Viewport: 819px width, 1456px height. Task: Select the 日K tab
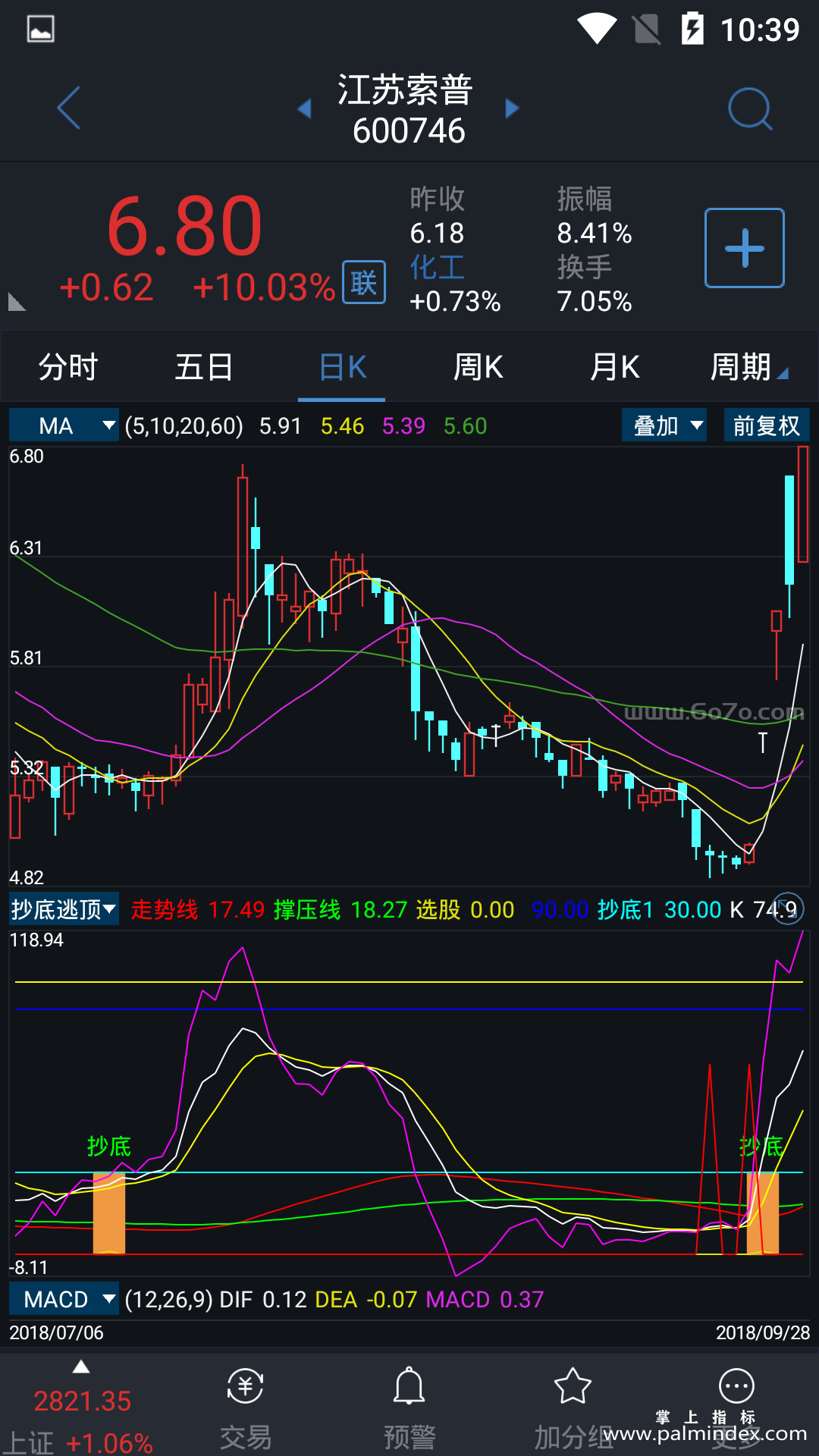coord(343,367)
